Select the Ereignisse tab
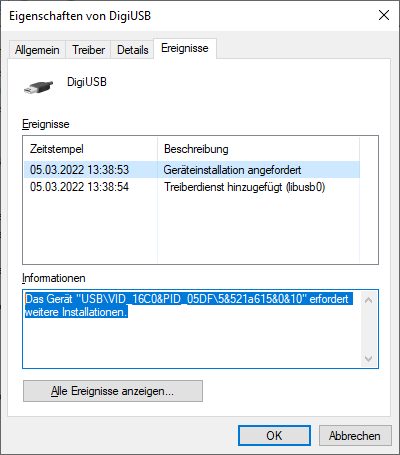This screenshot has height=455, width=400. tap(185, 48)
